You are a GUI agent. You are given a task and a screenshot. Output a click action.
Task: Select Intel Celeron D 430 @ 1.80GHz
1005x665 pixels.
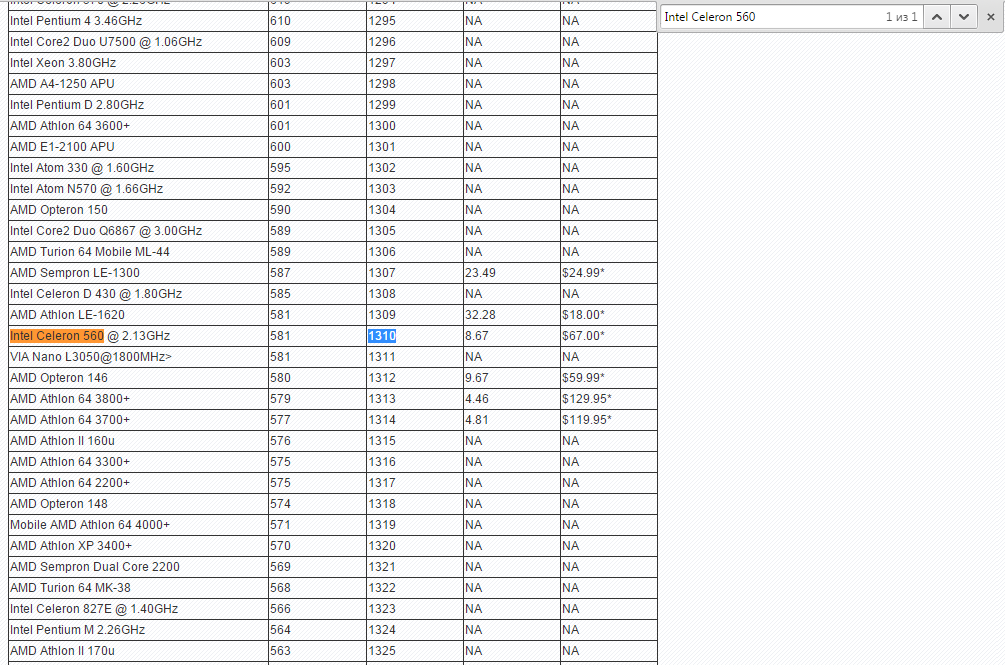[96, 294]
